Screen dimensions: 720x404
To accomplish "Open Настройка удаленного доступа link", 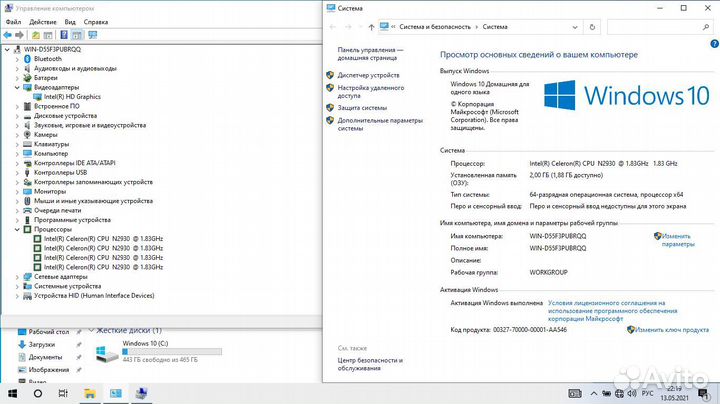I will tap(371, 91).
